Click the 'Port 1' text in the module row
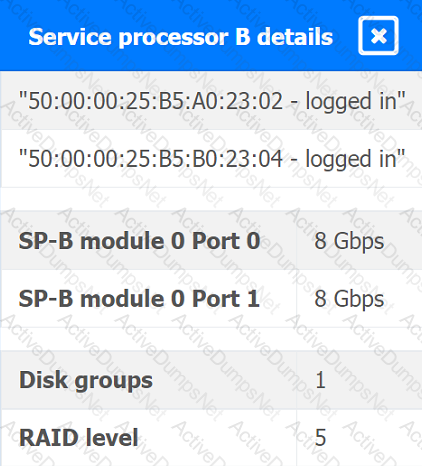The image size is (422, 466). pyautogui.click(x=226, y=298)
